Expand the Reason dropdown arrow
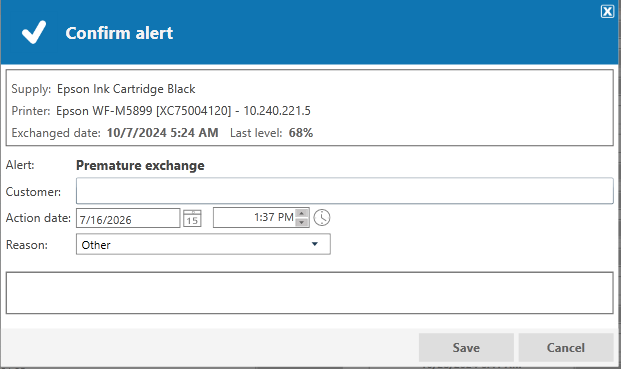 click(315, 244)
